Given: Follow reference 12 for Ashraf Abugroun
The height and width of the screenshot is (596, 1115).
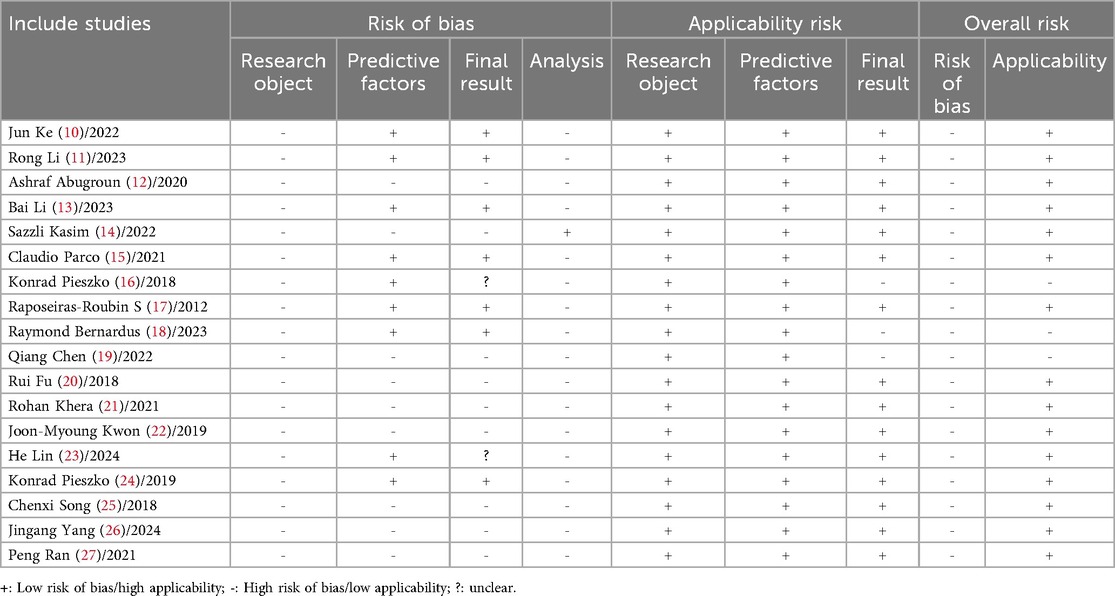Looking at the screenshot, I should click(139, 183).
